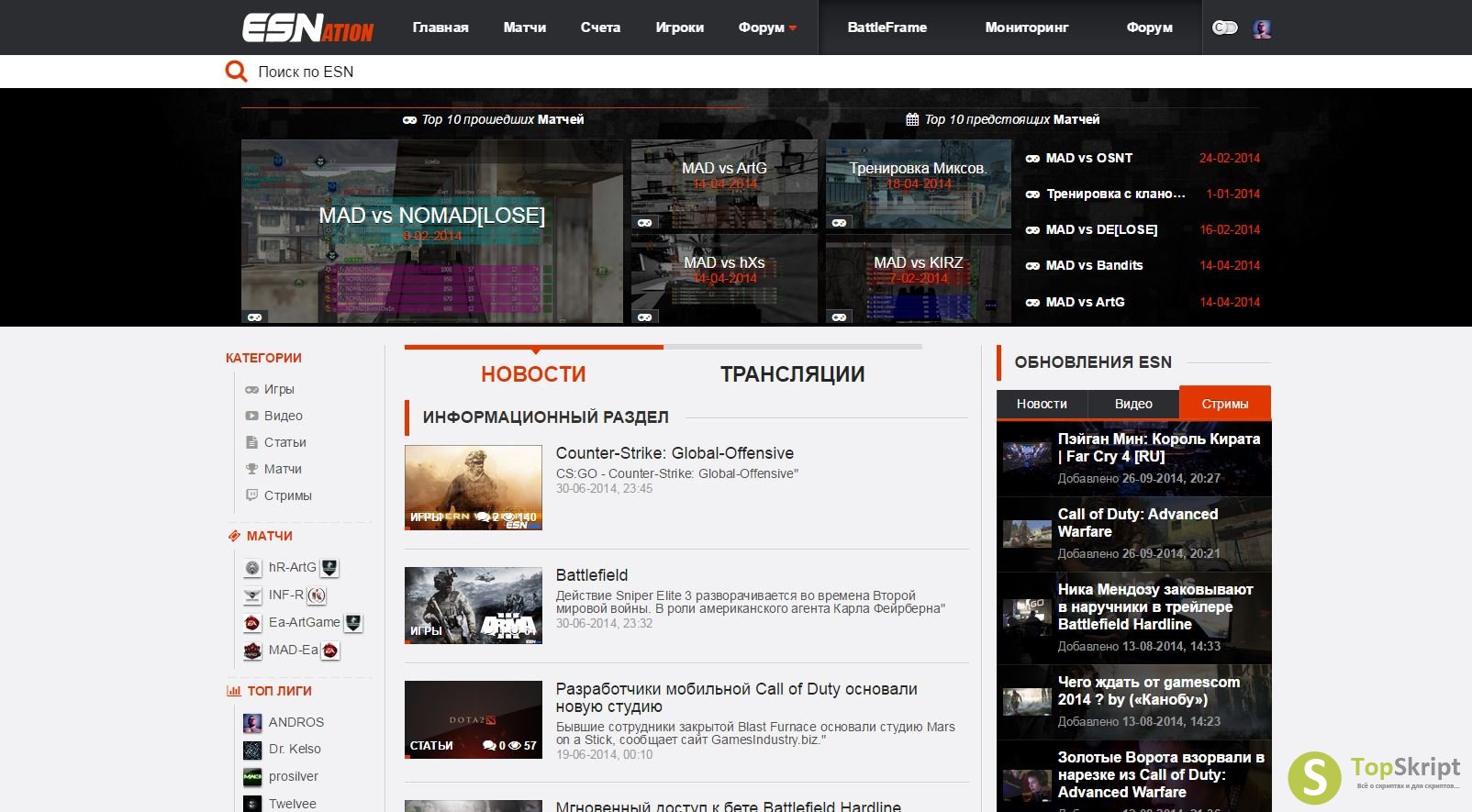Image resolution: width=1472 pixels, height=812 pixels.
Task: Open the user avatar icon in header
Action: [1263, 28]
